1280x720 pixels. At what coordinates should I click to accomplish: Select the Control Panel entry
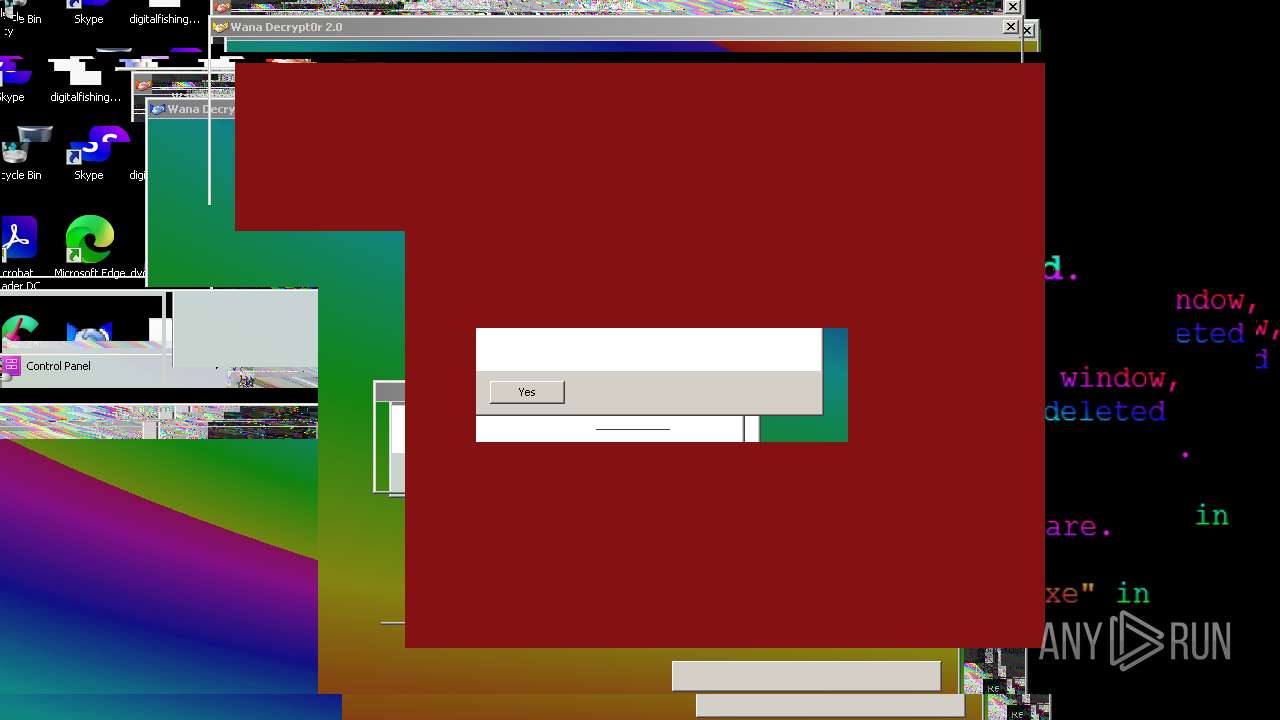point(58,366)
